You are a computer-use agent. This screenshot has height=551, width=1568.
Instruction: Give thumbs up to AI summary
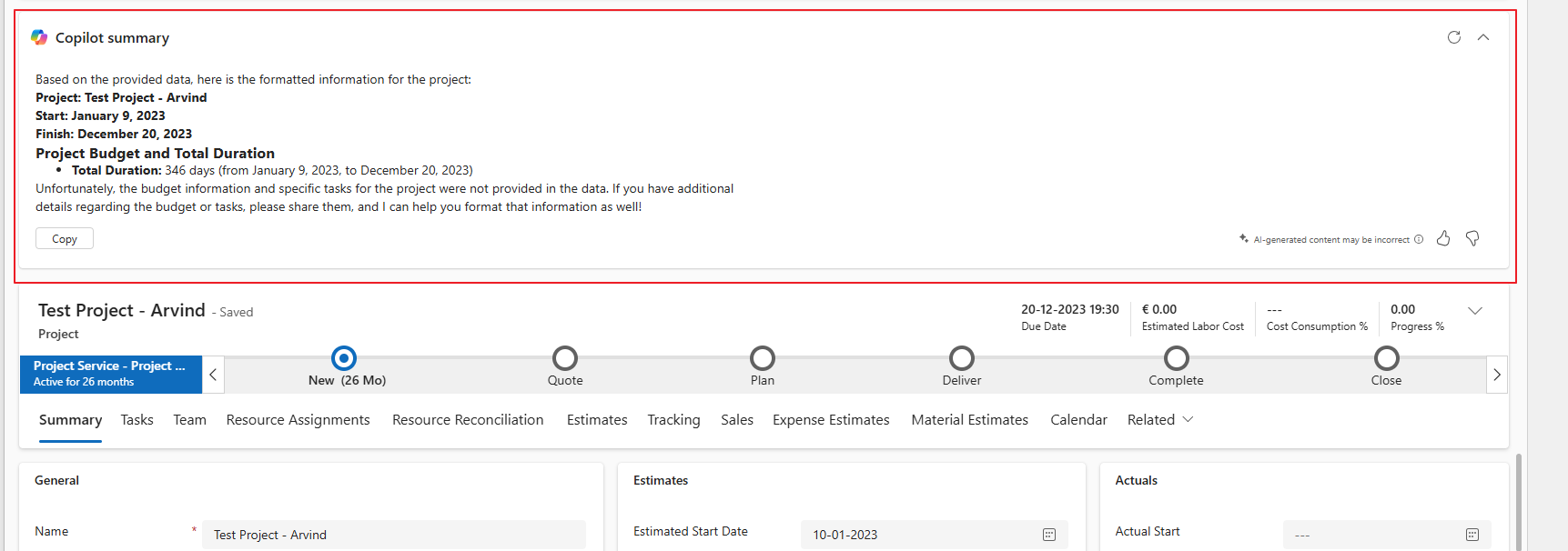[1443, 238]
